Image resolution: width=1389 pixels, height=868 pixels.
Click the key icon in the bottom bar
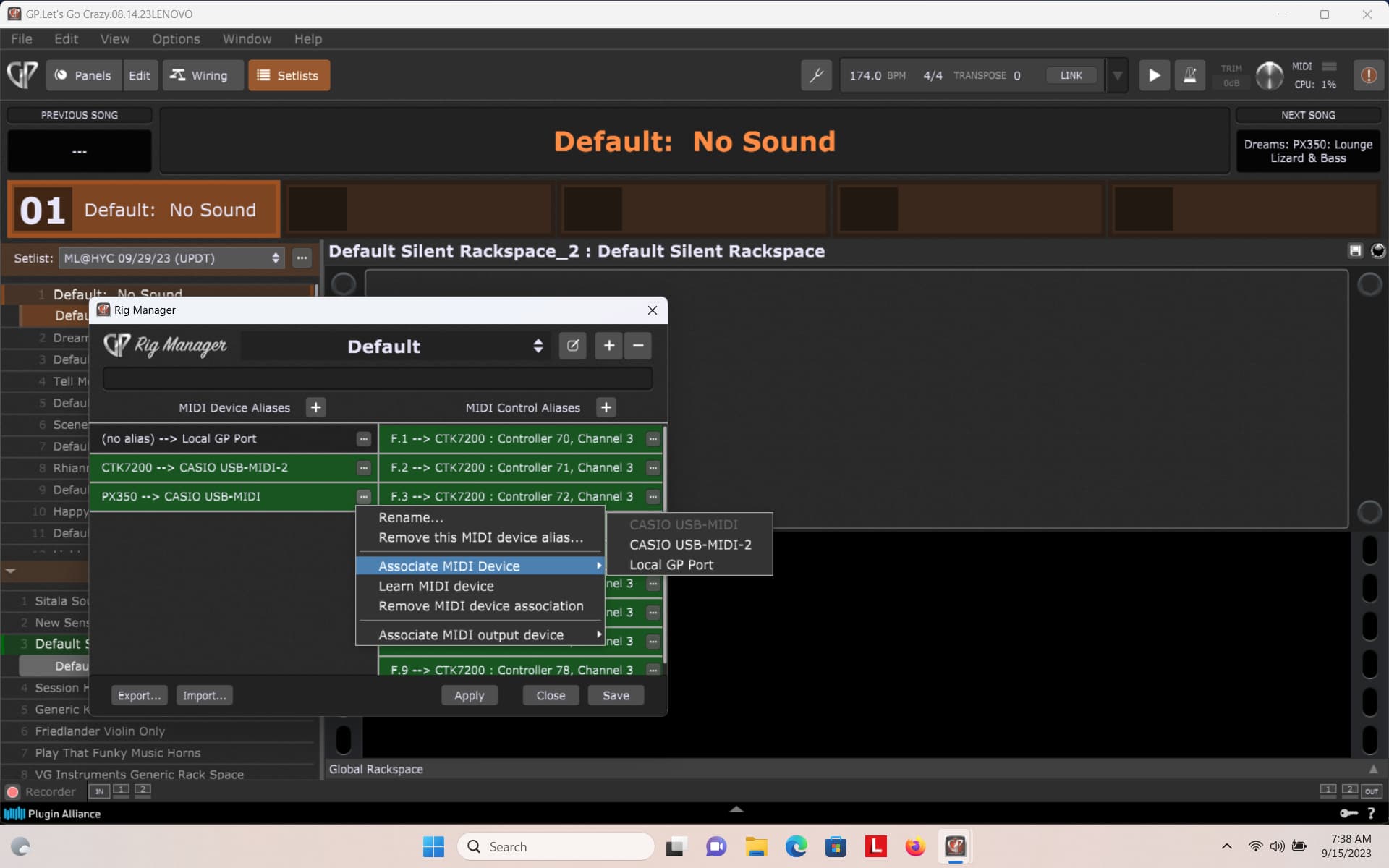tap(1348, 814)
